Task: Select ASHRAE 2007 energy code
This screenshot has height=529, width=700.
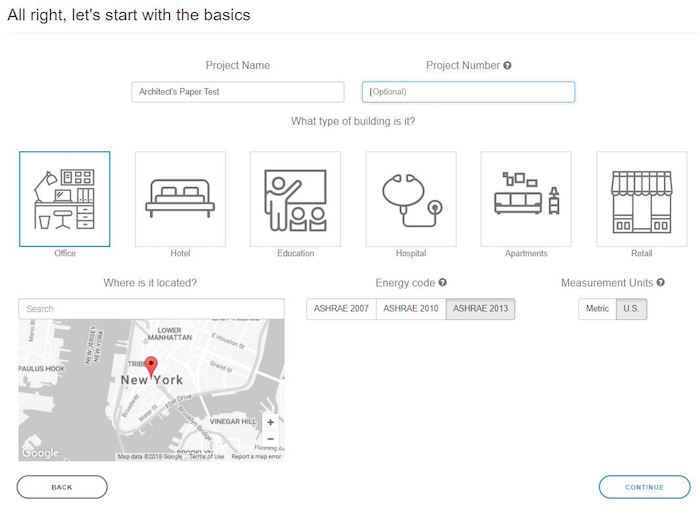Action: click(x=341, y=308)
